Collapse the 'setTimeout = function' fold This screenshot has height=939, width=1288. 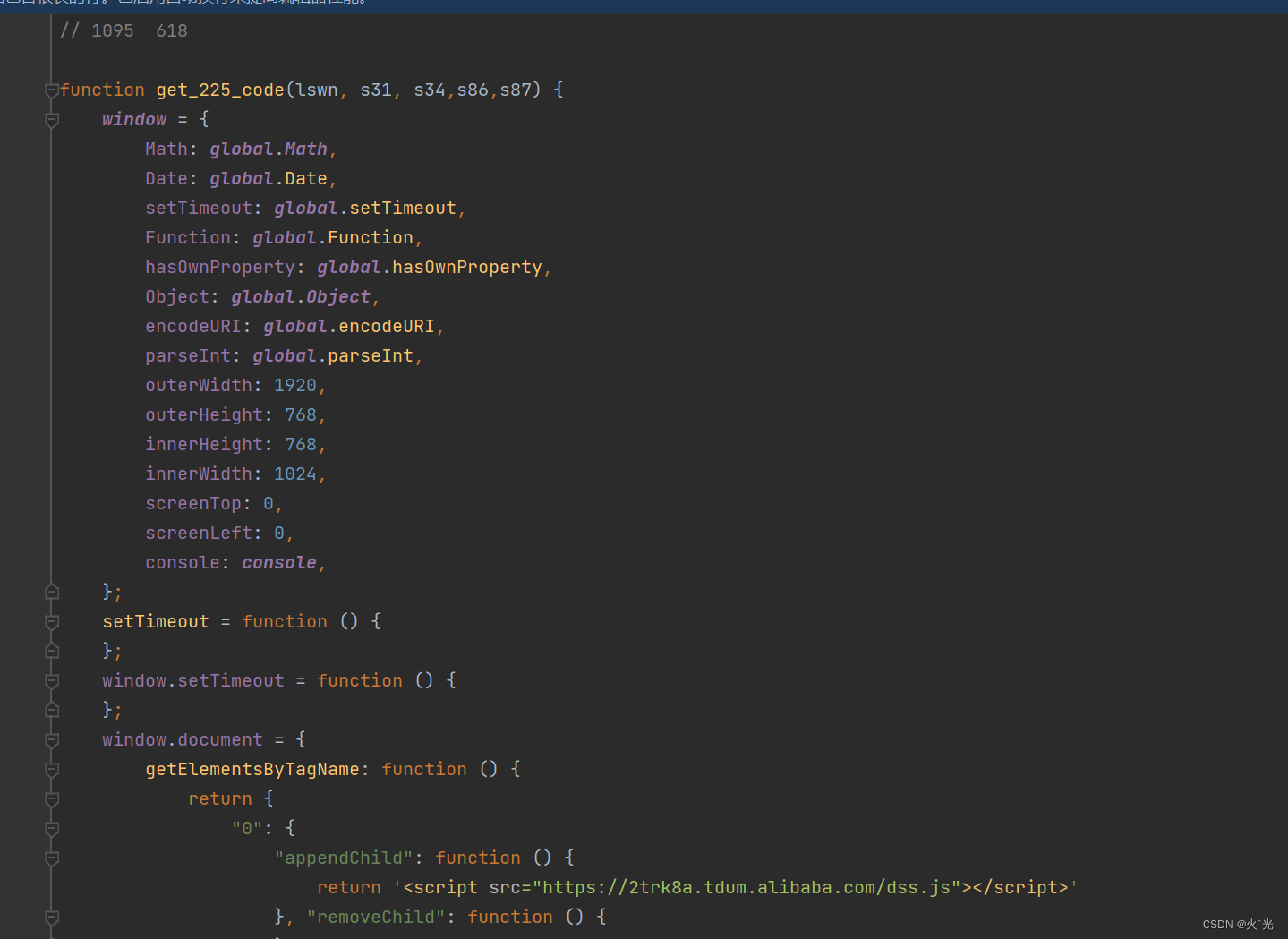pos(52,622)
